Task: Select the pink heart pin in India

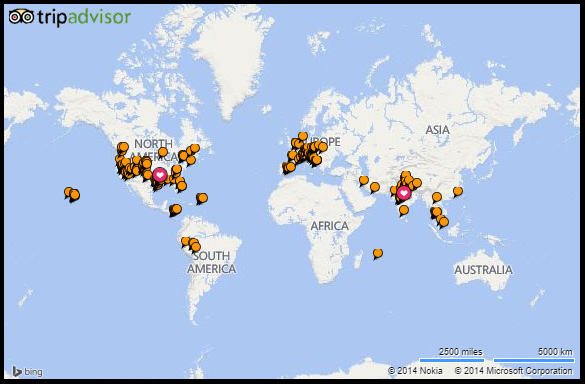Action: 403,193
